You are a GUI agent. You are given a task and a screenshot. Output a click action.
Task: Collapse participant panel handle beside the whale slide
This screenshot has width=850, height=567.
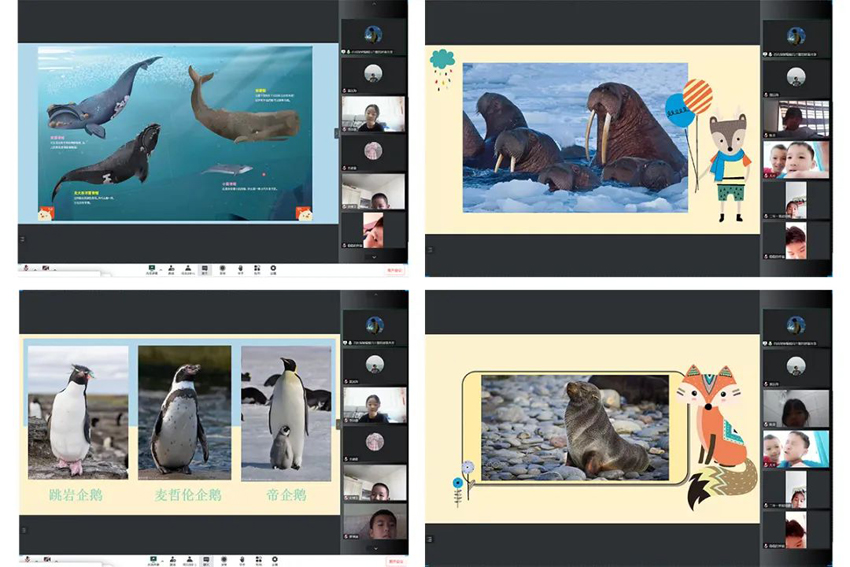click(x=336, y=133)
